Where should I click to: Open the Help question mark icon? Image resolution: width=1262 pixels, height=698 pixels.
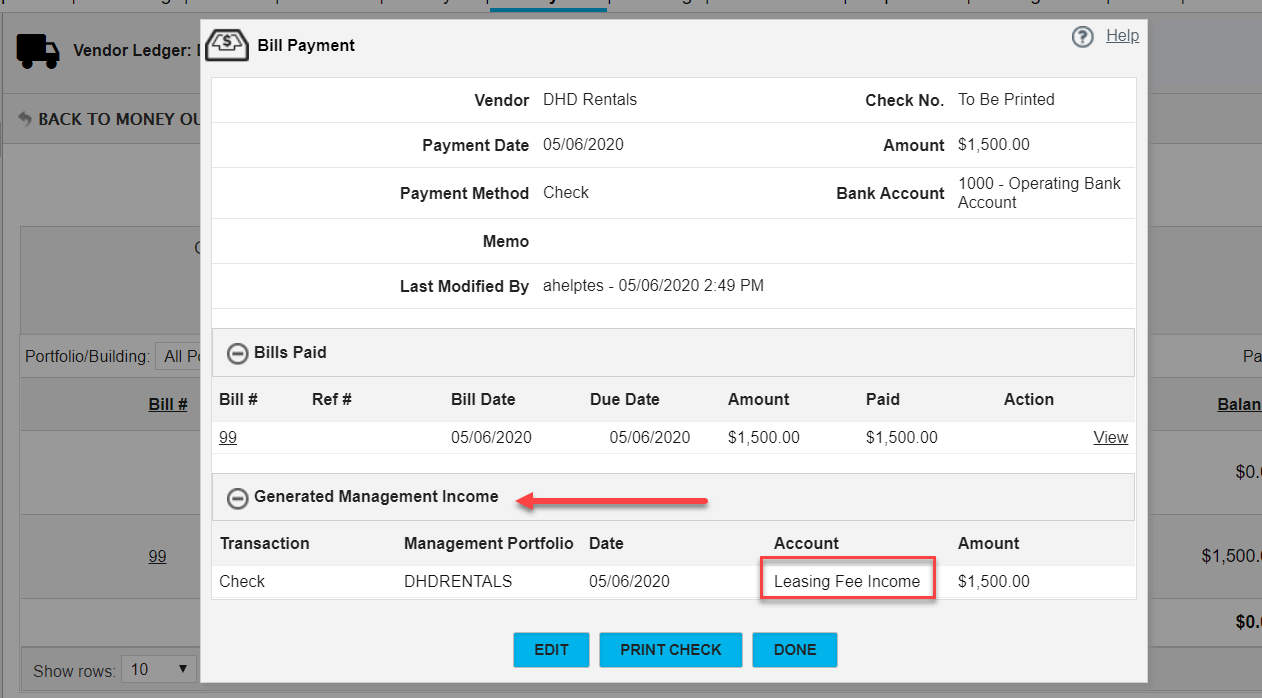coord(1082,38)
